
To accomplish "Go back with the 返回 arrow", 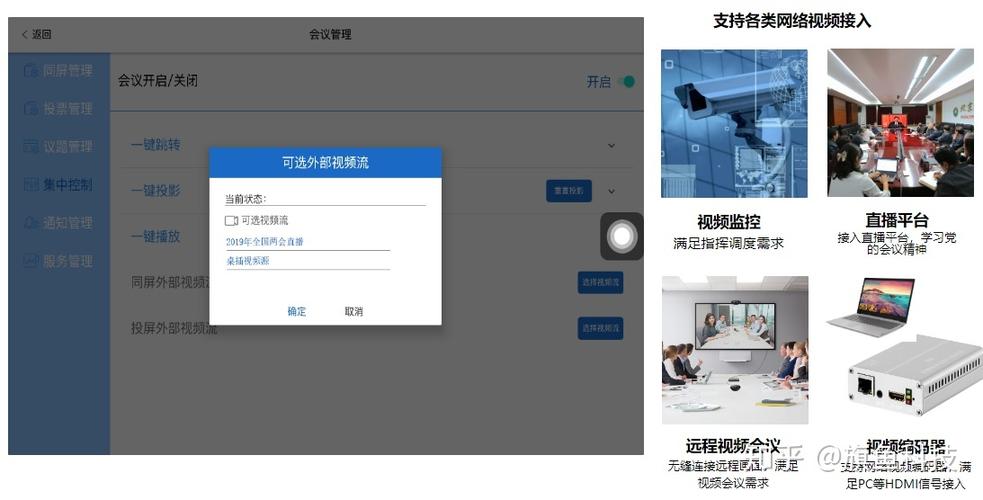I will (36, 34).
